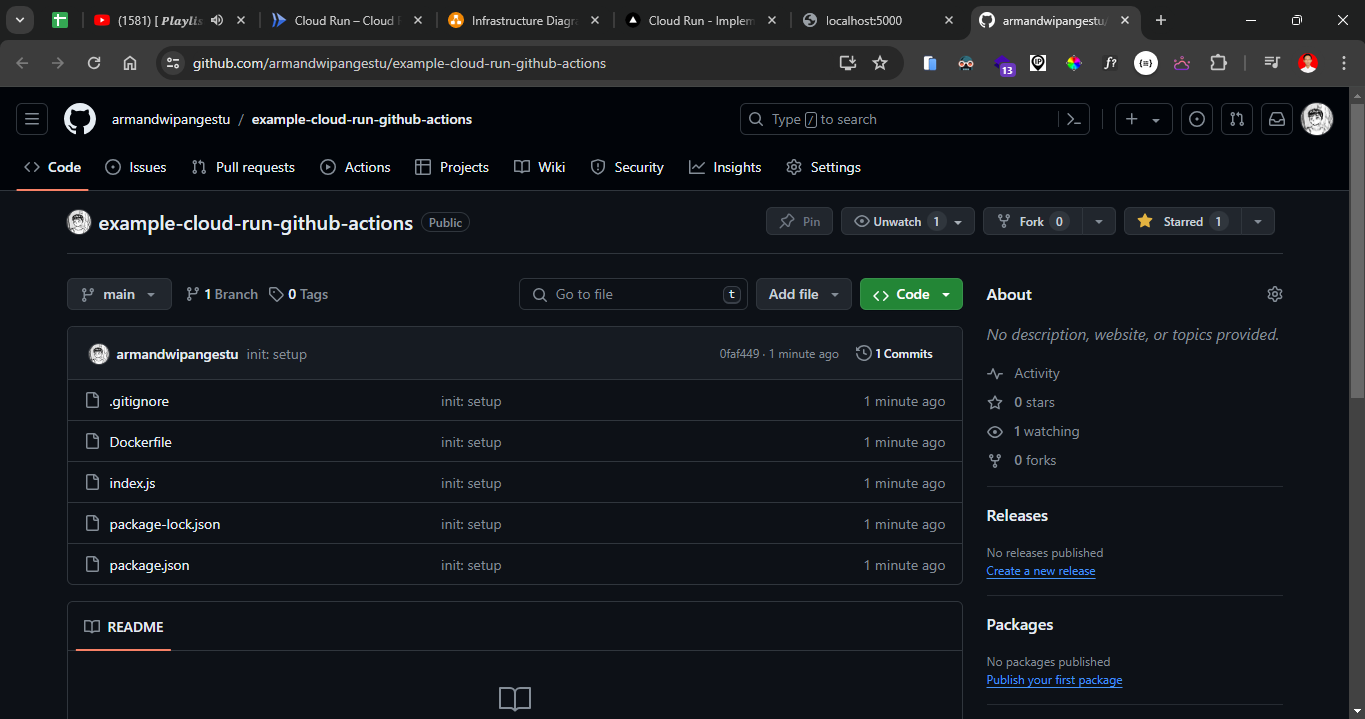Toggle Unwatch for this repository
The width and height of the screenshot is (1365, 719).
point(896,221)
